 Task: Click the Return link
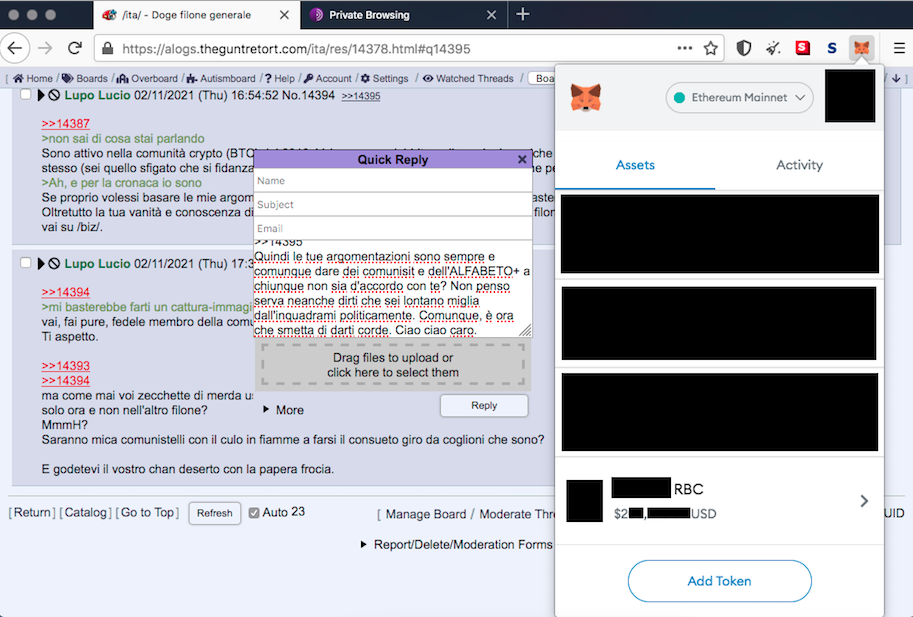(32, 512)
